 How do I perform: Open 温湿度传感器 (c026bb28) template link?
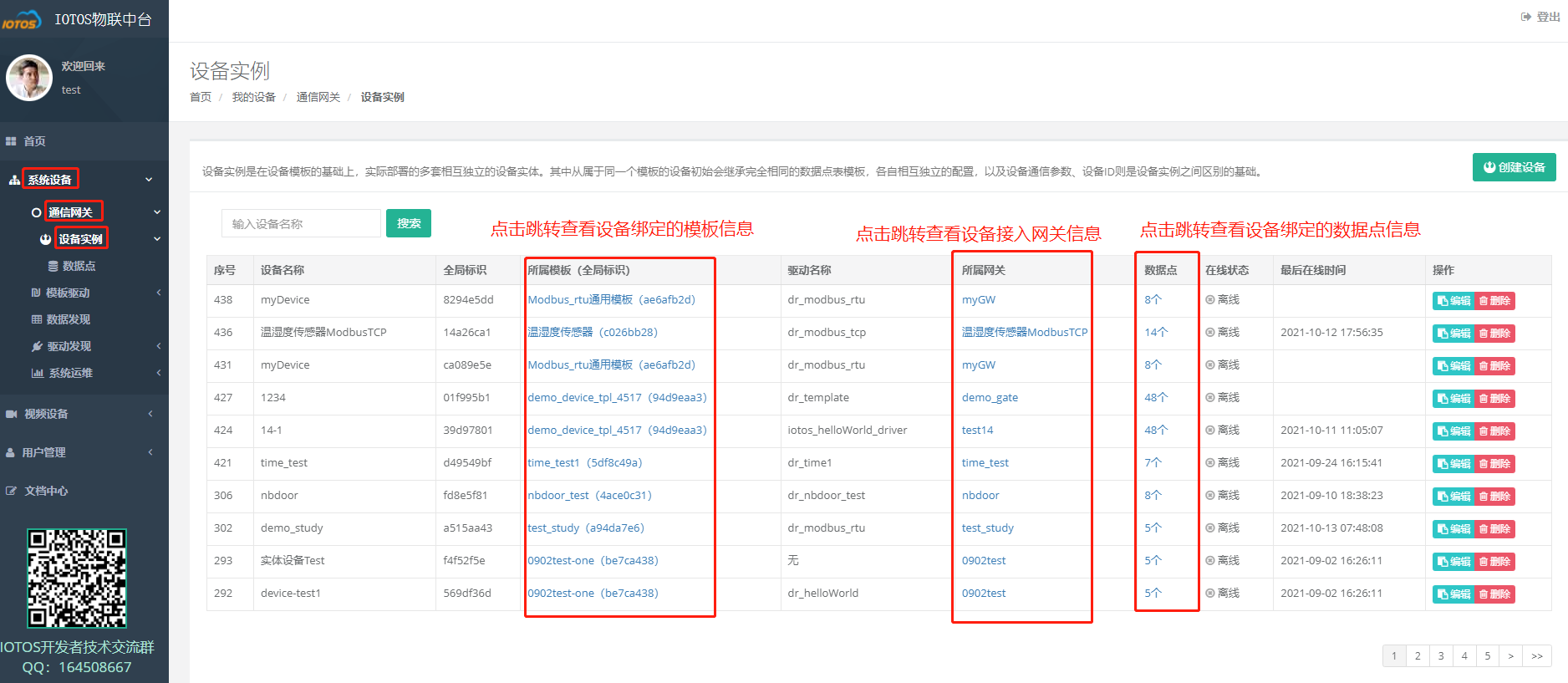(593, 332)
